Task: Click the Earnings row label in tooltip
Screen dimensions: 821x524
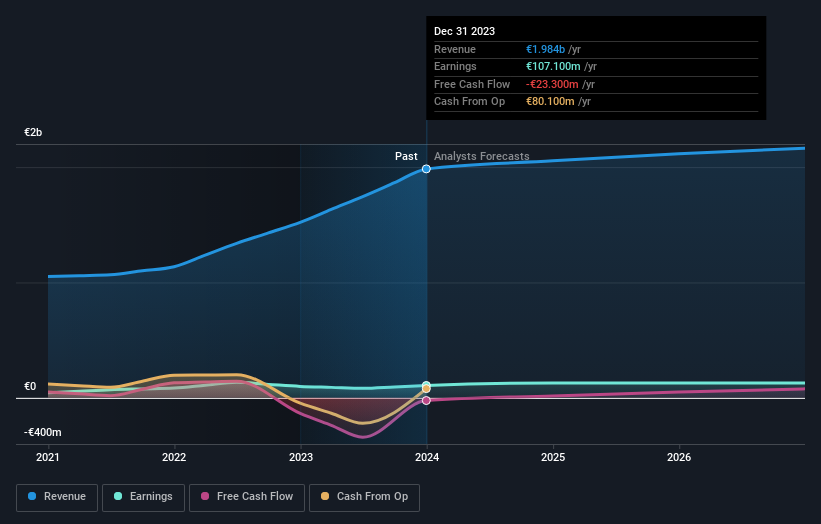Action: tap(455, 66)
